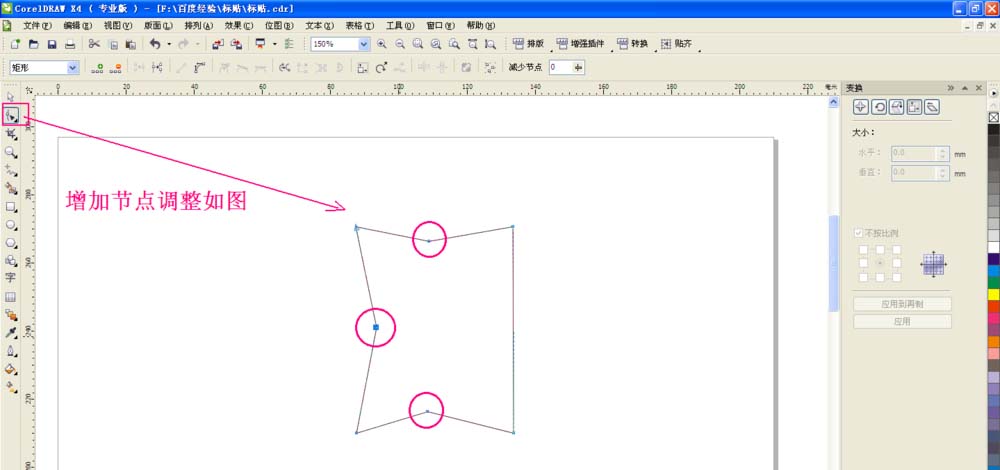Open the 视图 menu
This screenshot has width=1000, height=470.
[x=118, y=26]
